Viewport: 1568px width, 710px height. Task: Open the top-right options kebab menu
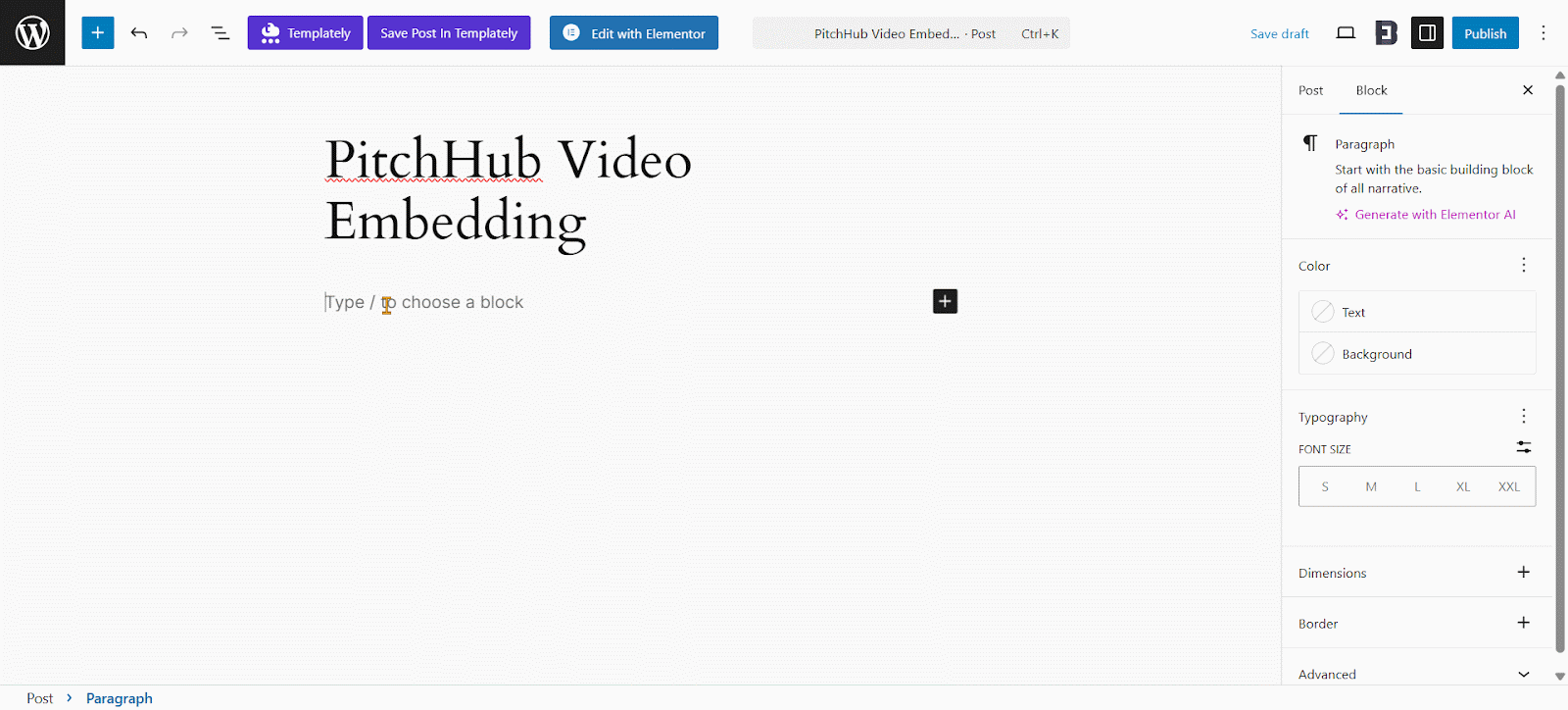(x=1543, y=33)
